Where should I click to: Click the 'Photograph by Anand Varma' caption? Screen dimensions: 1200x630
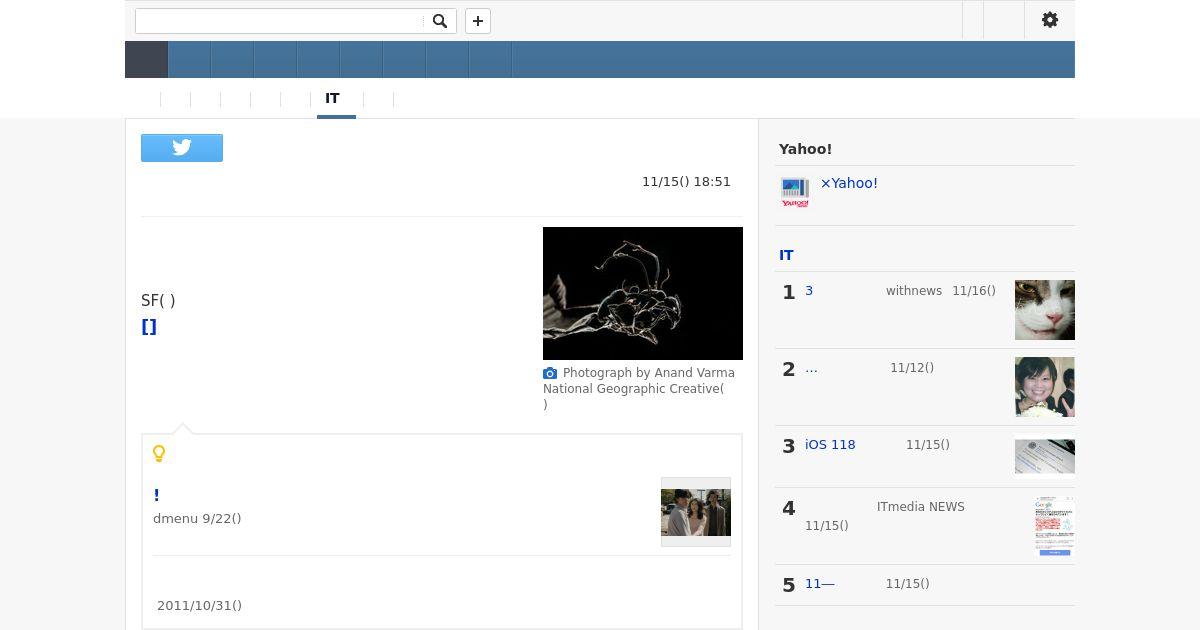649,373
